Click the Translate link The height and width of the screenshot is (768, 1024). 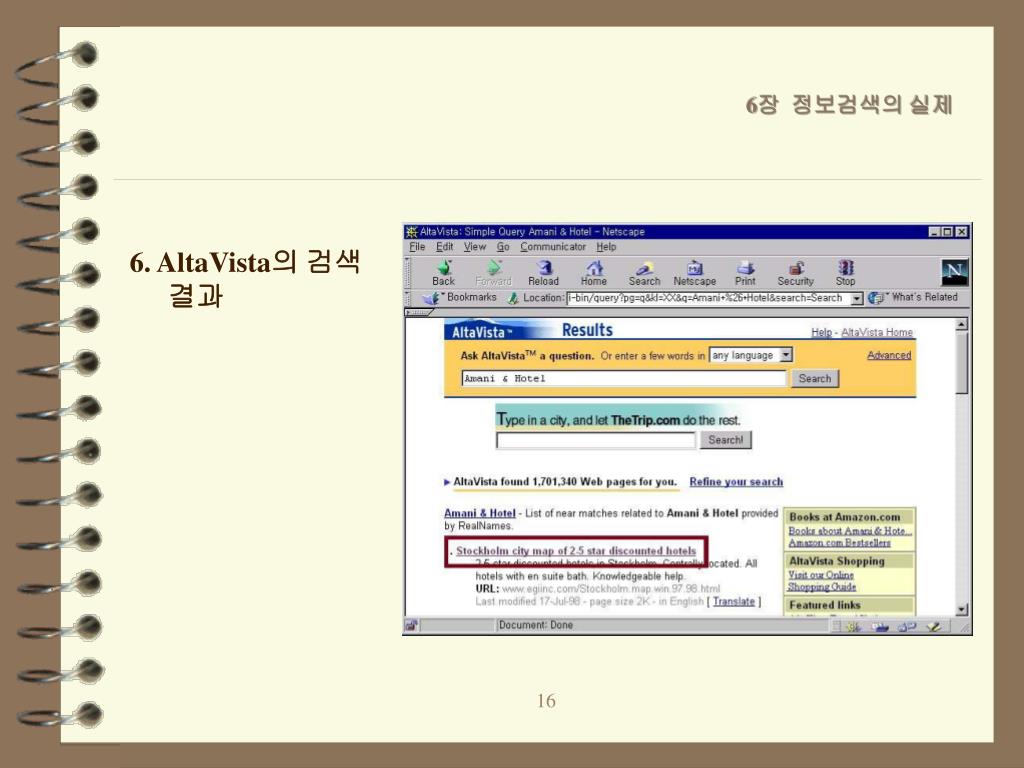point(733,601)
